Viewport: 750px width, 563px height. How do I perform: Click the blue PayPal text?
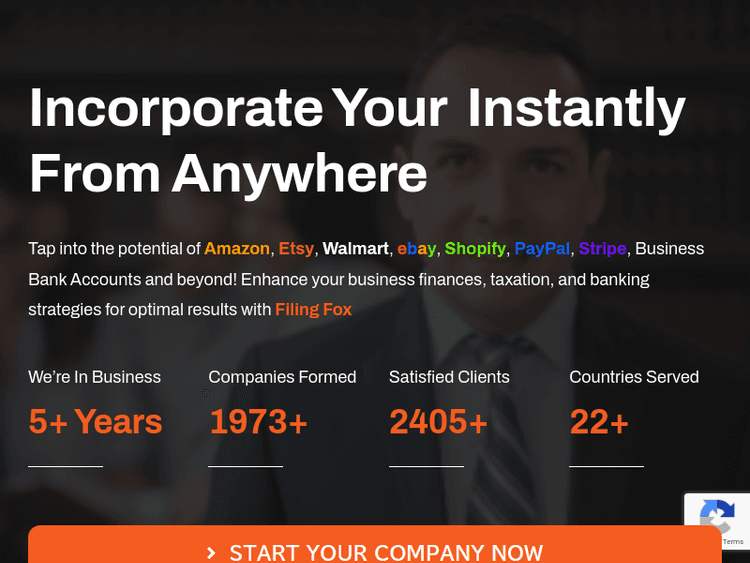(542, 248)
